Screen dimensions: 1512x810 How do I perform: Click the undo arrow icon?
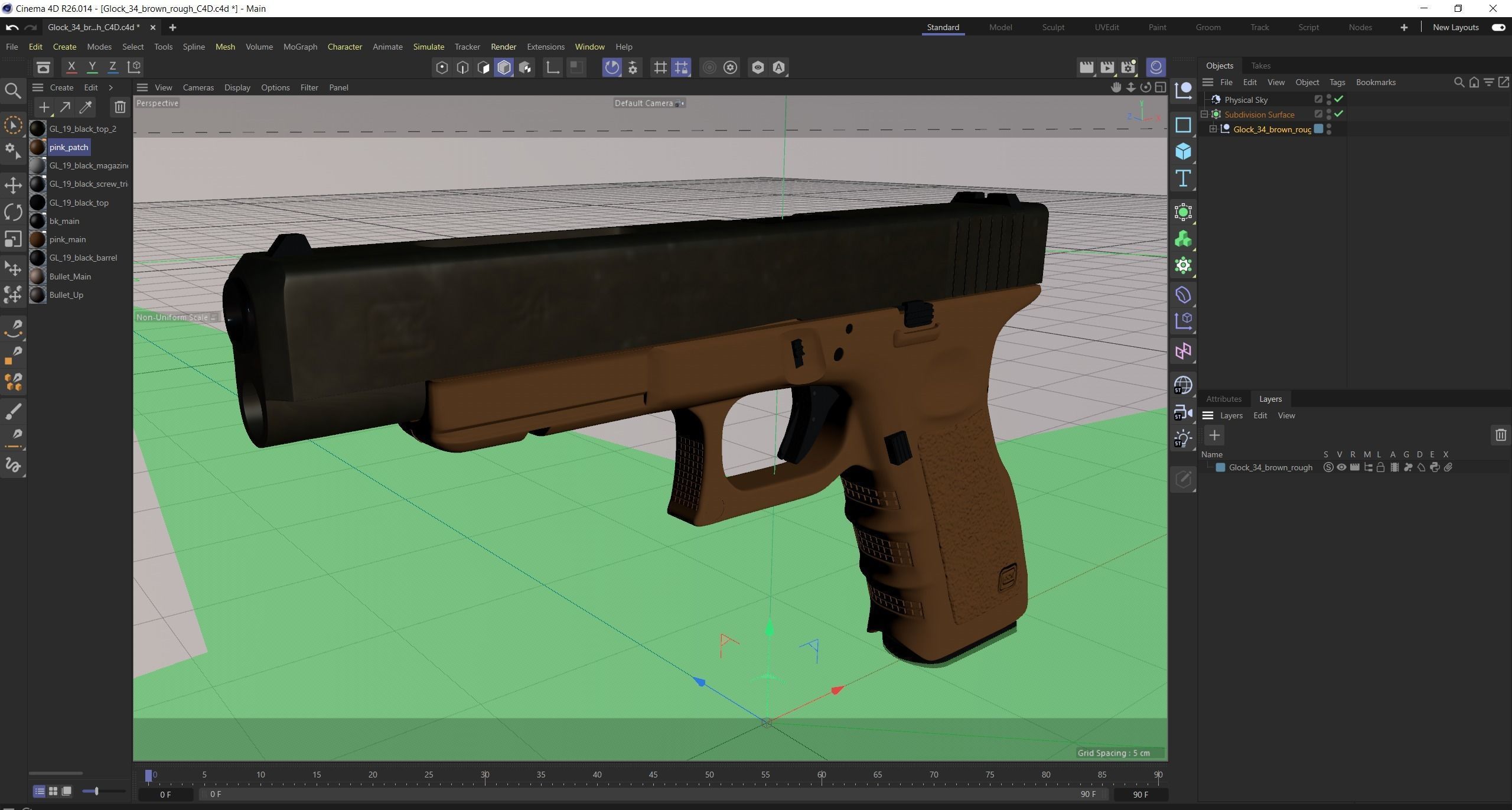click(12, 27)
